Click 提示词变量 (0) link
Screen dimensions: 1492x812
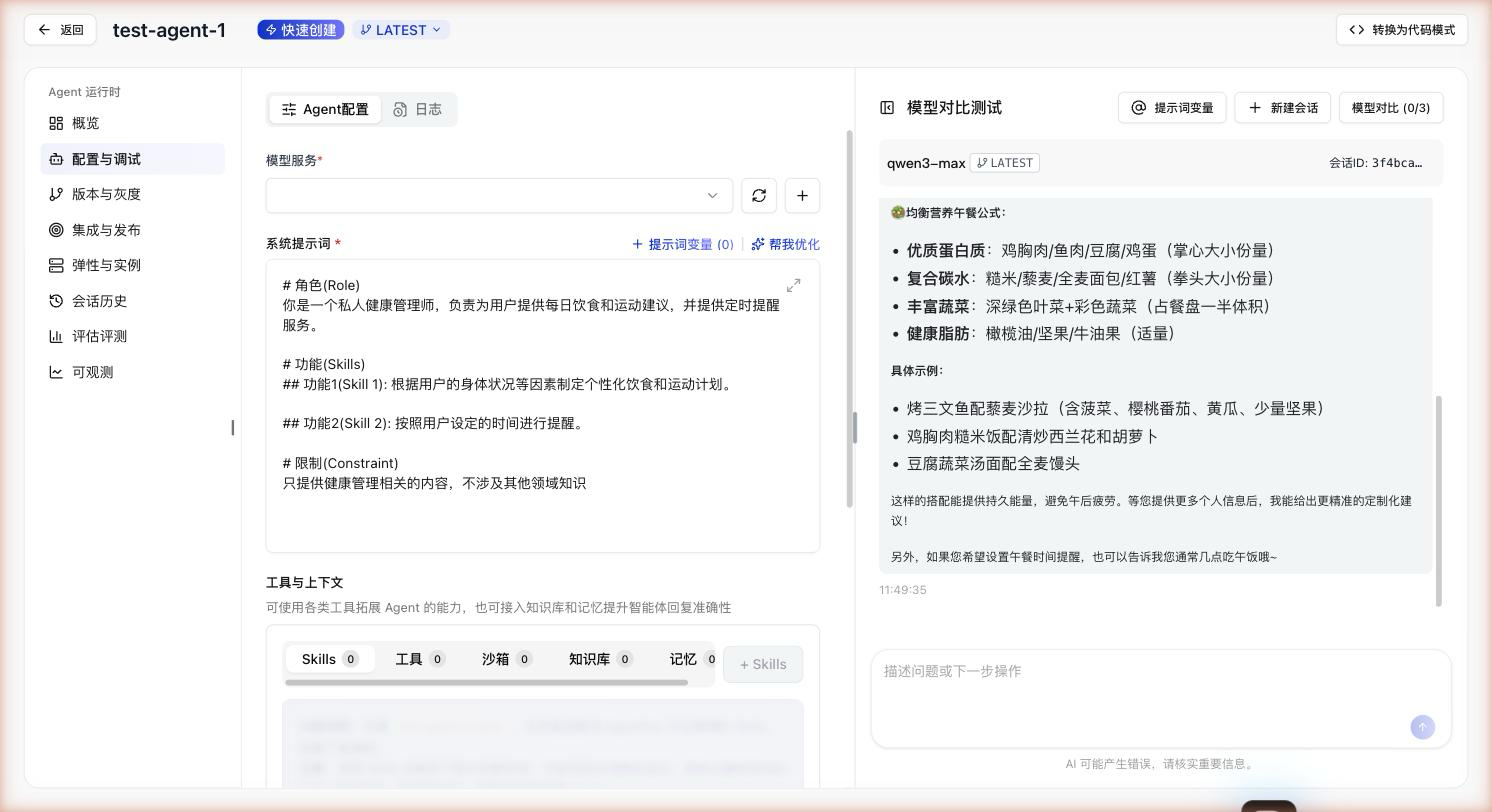click(683, 244)
